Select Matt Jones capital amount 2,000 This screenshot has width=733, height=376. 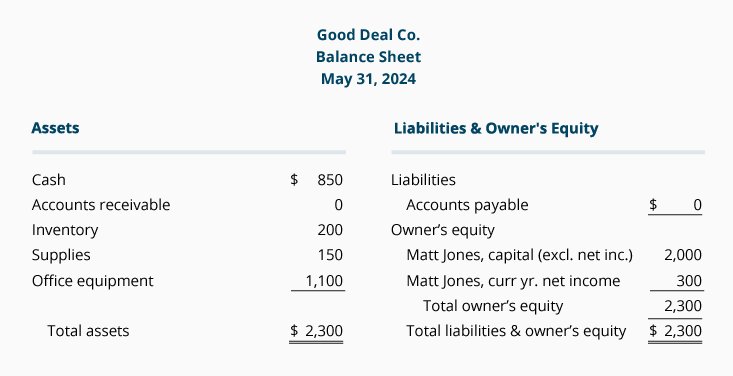tap(683, 255)
